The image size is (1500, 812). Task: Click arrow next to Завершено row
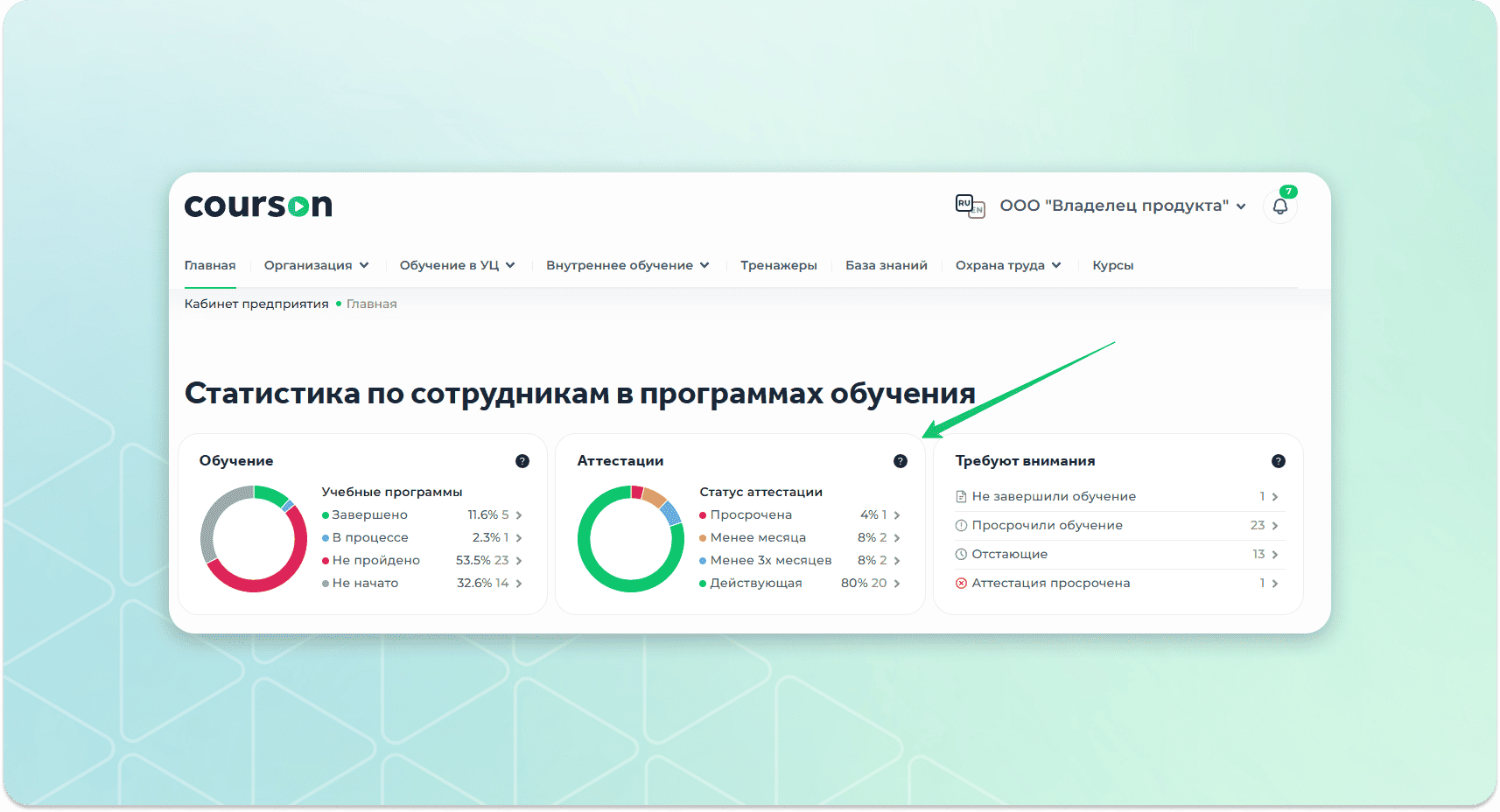pyautogui.click(x=519, y=515)
